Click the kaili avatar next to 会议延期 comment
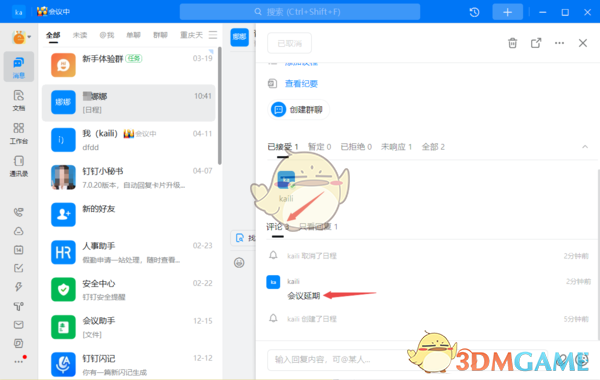Screen dimensions: 600x380 click(x=273, y=282)
